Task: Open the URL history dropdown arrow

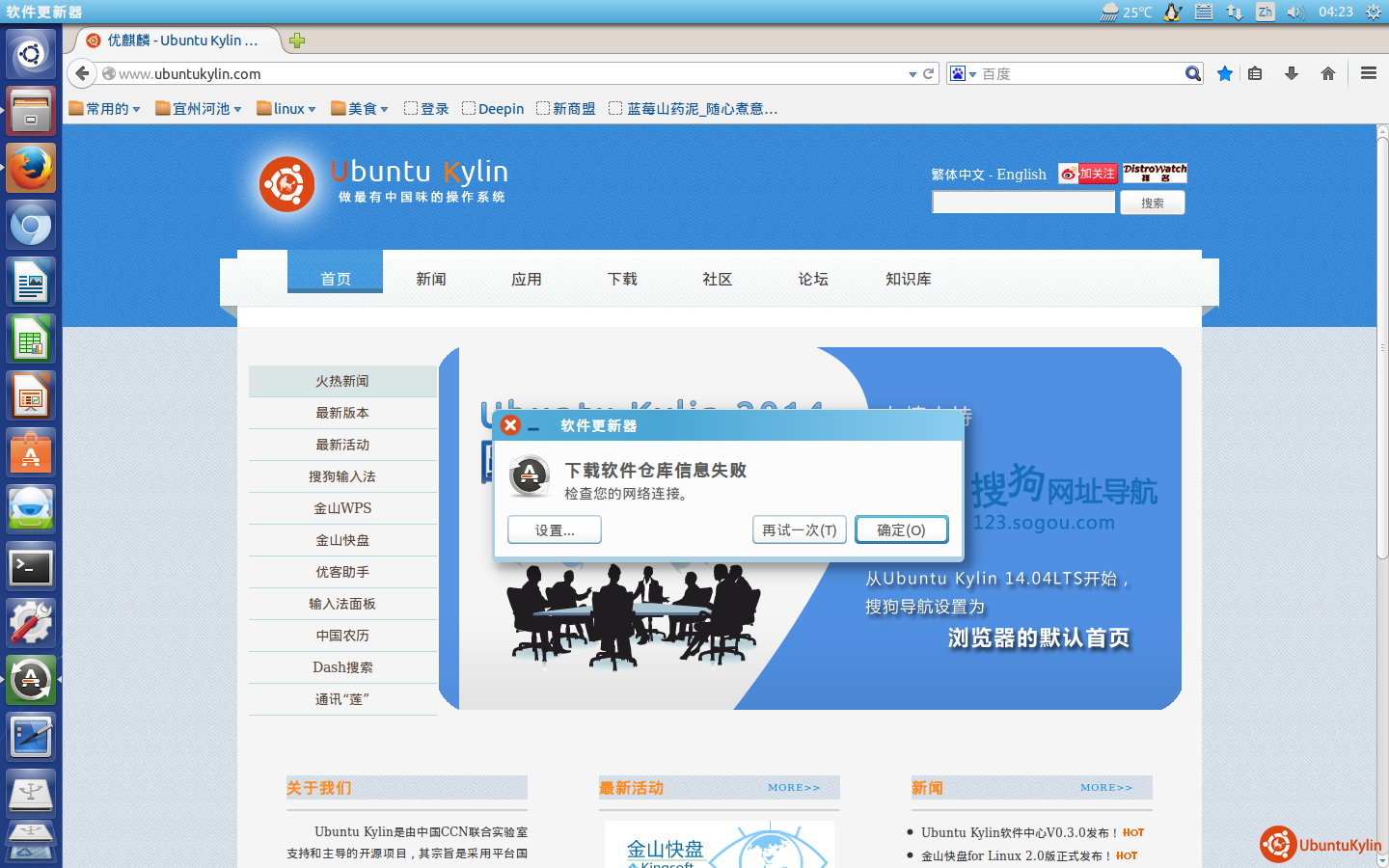Action: (912, 74)
